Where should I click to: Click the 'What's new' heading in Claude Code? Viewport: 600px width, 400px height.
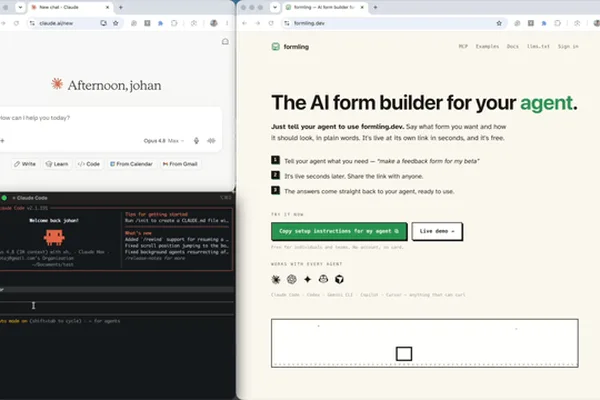138,233
